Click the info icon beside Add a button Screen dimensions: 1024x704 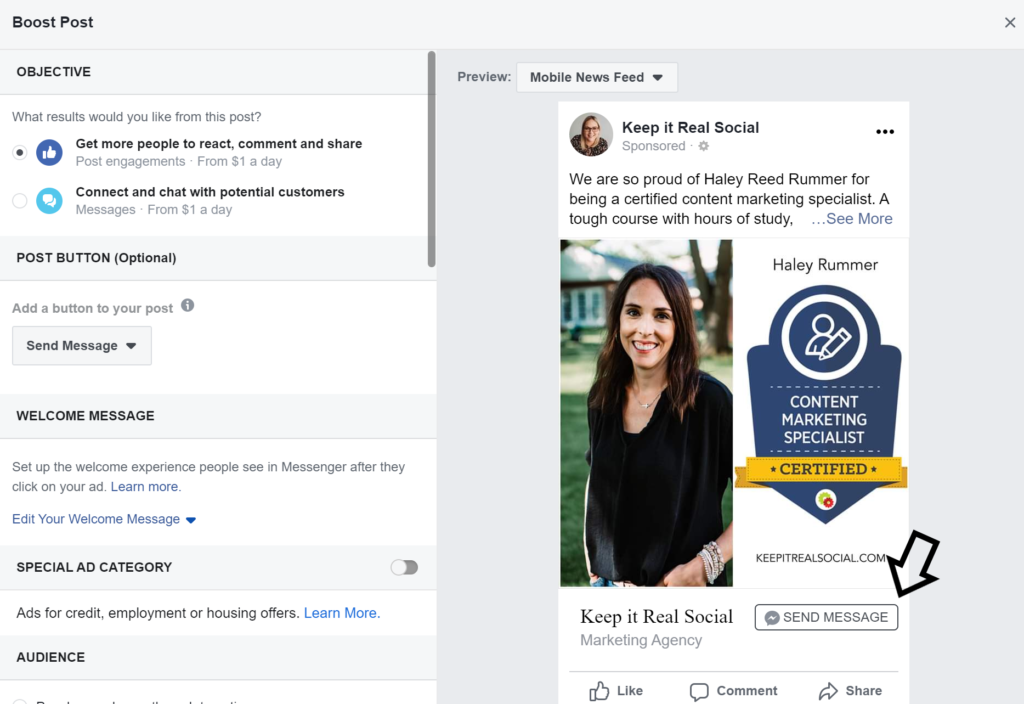187,306
